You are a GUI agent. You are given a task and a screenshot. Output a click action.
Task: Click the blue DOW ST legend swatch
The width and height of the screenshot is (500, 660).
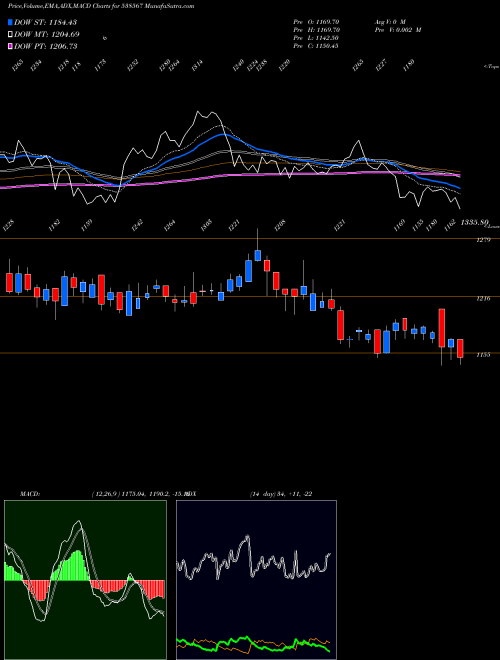(x=11, y=22)
